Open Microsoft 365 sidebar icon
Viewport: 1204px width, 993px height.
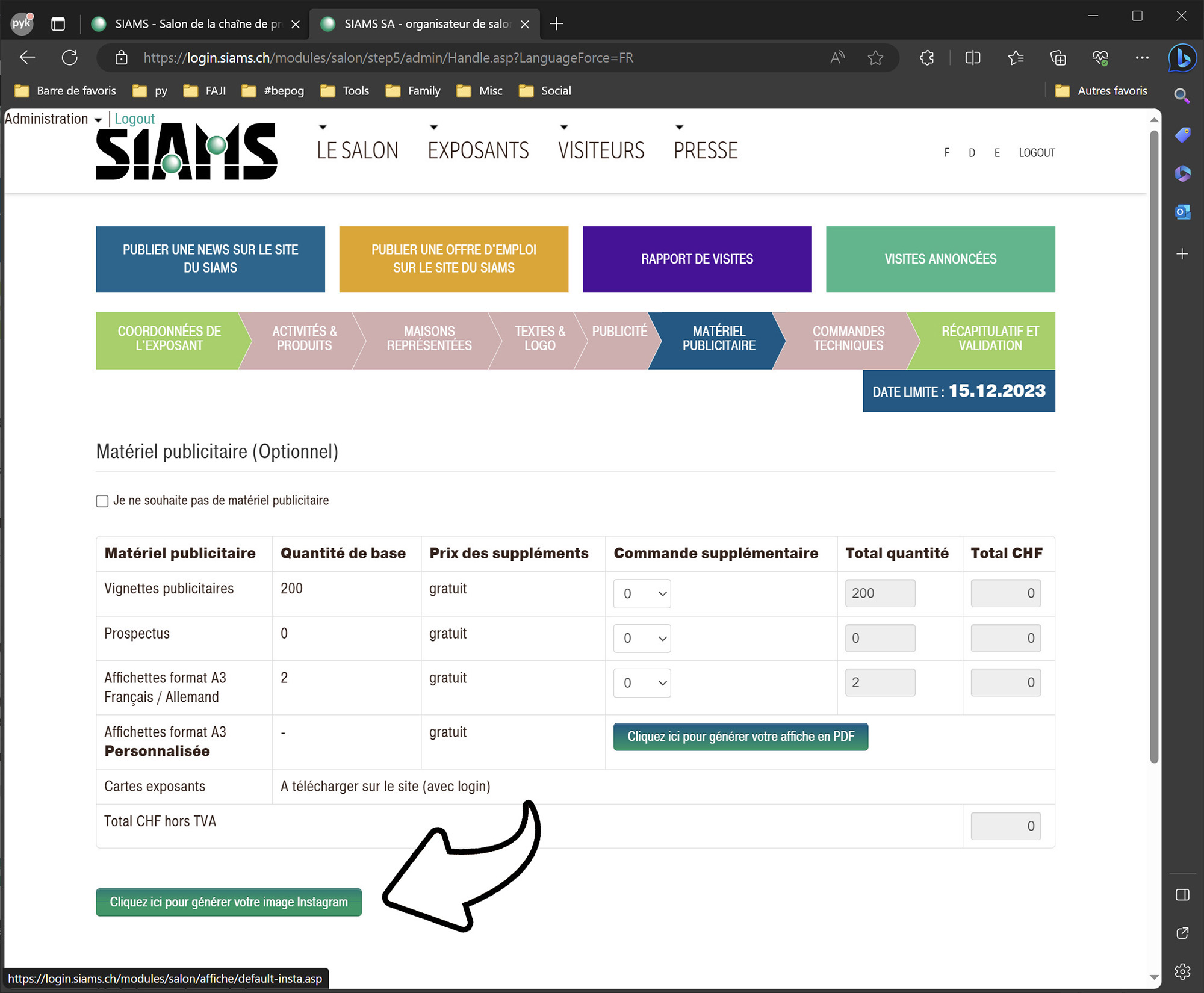(1182, 174)
